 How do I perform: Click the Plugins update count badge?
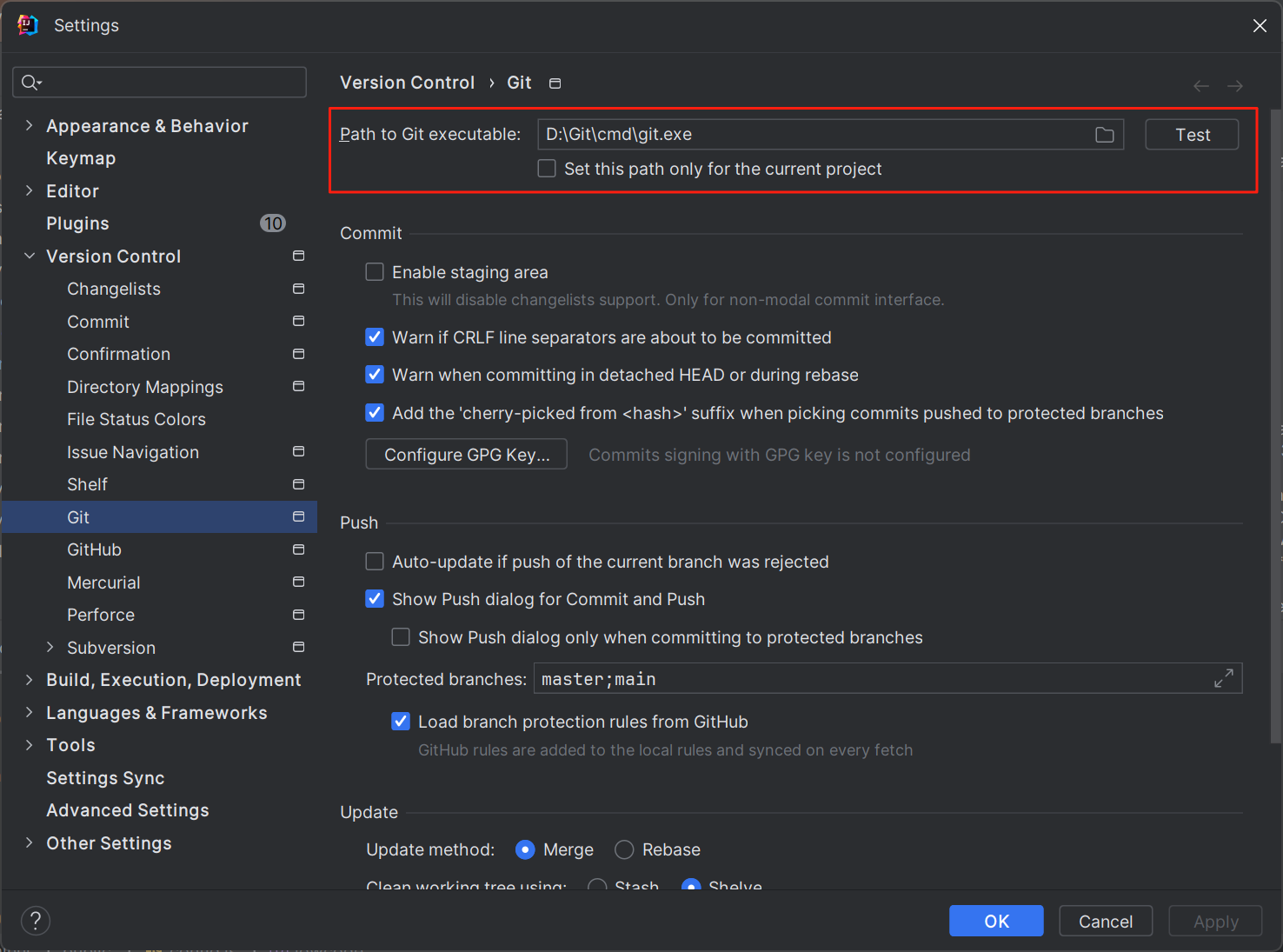pos(273,223)
